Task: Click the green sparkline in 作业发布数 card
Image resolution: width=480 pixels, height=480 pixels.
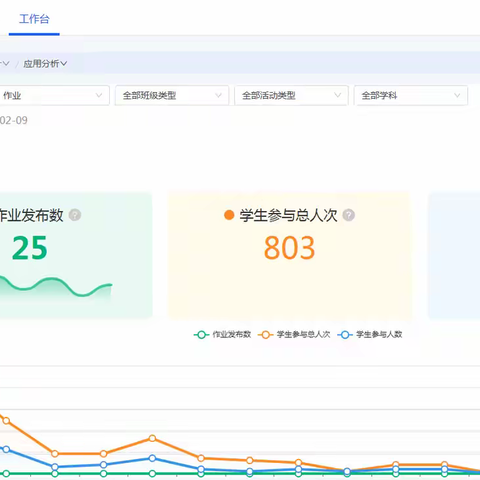Action: tap(56, 287)
